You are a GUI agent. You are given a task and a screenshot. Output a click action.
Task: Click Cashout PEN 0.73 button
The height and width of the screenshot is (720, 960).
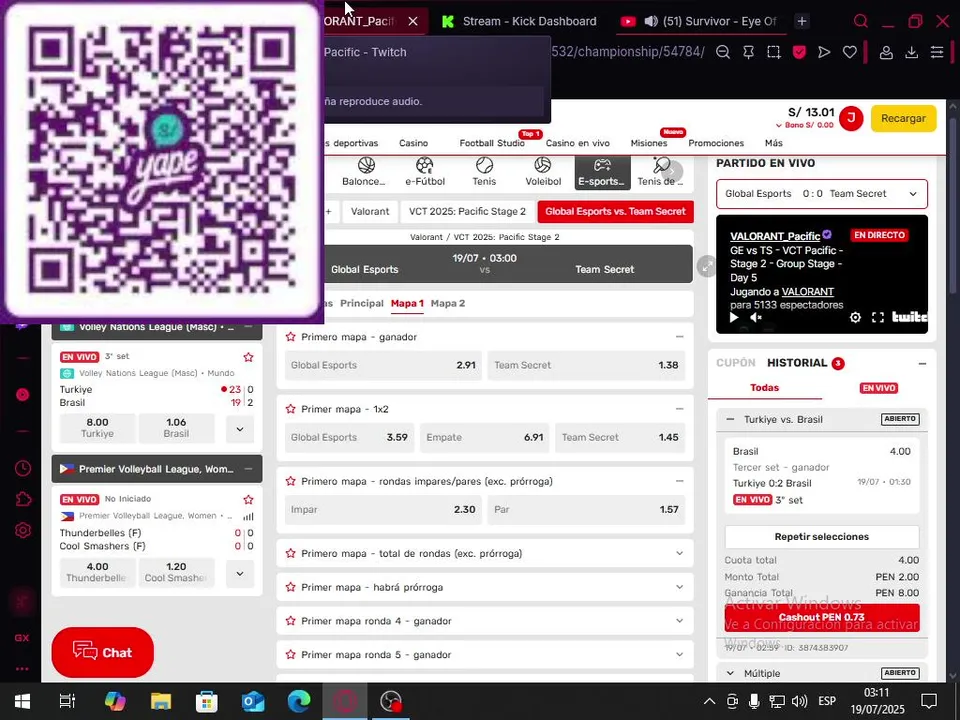(822, 618)
